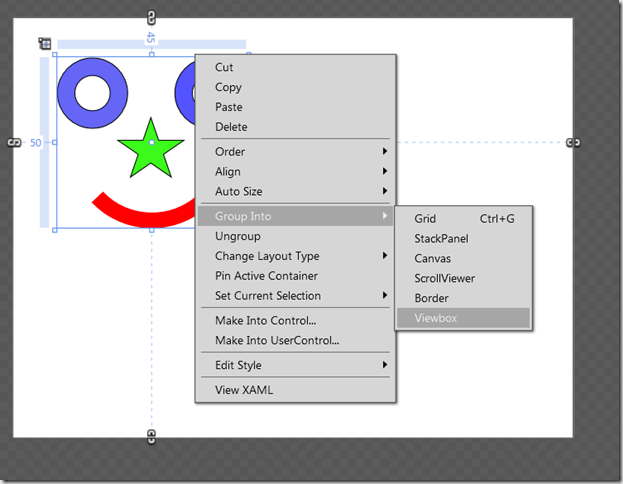This screenshot has width=623, height=484.
Task: Group selection into Border
Action: [463, 298]
